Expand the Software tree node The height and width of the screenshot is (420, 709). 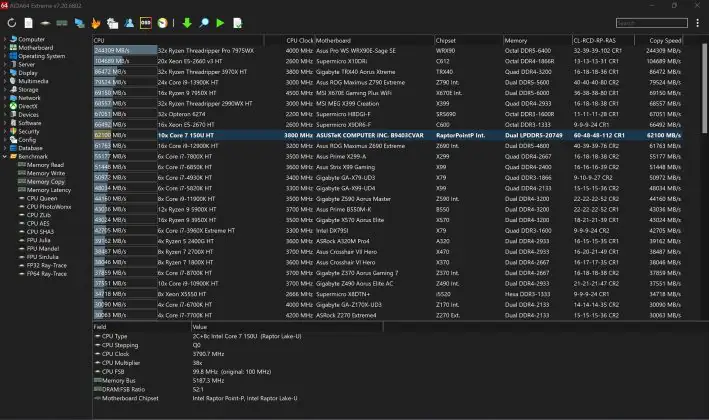tap(5, 123)
